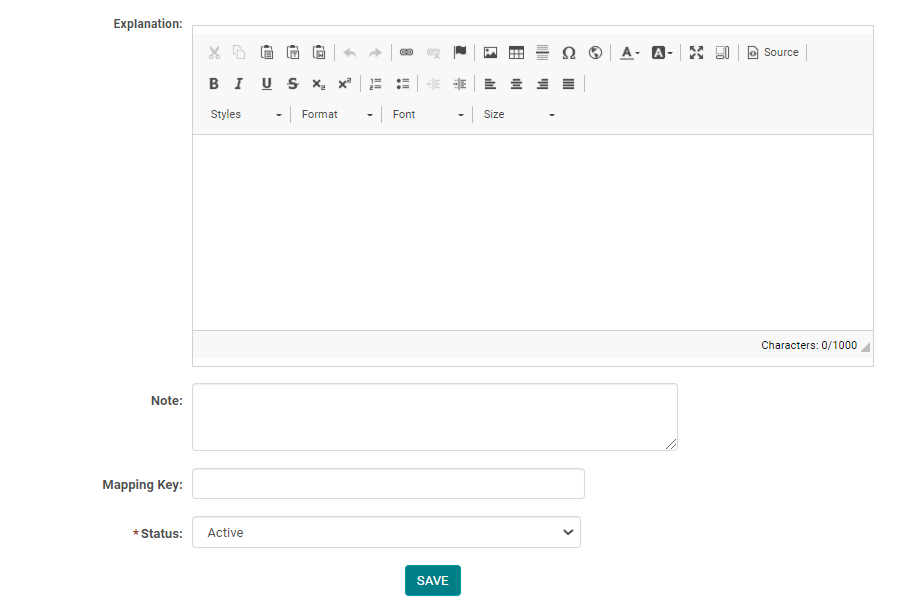Toggle the Source view button

click(x=773, y=53)
